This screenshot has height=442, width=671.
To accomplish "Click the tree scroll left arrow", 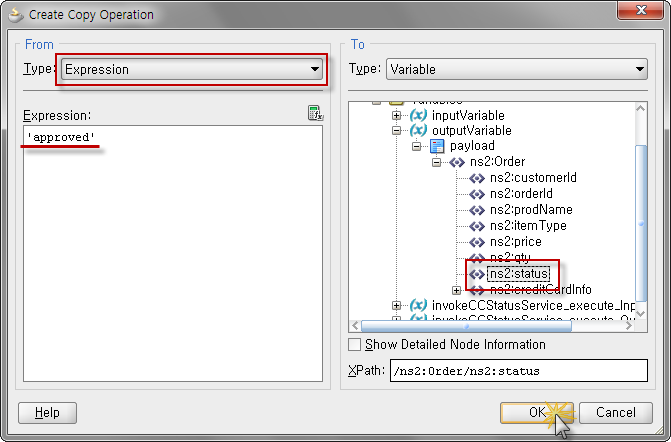I will click(x=355, y=326).
